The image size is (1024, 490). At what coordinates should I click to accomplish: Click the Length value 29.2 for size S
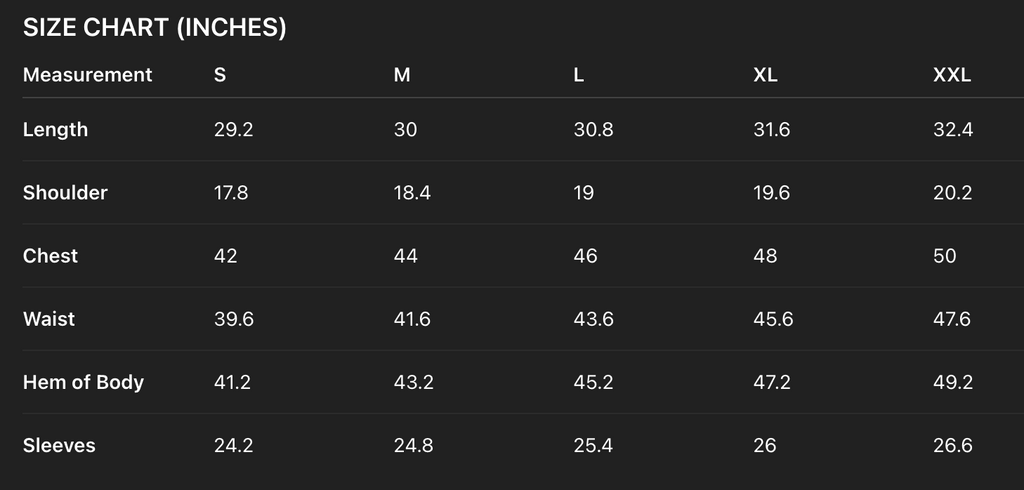pos(232,129)
